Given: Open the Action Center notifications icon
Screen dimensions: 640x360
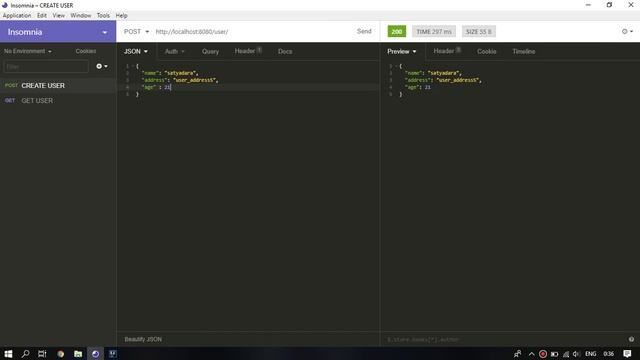Looking at the screenshot, I should tap(627, 354).
